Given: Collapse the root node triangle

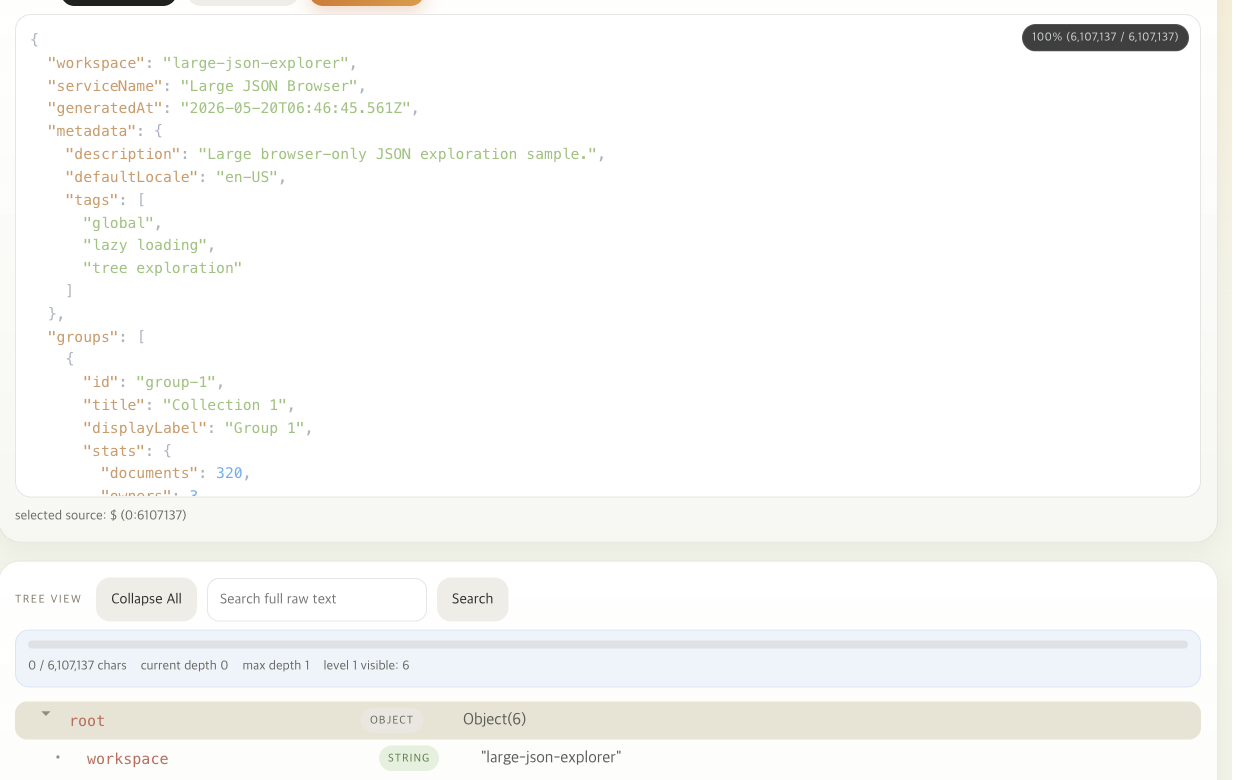Looking at the screenshot, I should click(46, 714).
